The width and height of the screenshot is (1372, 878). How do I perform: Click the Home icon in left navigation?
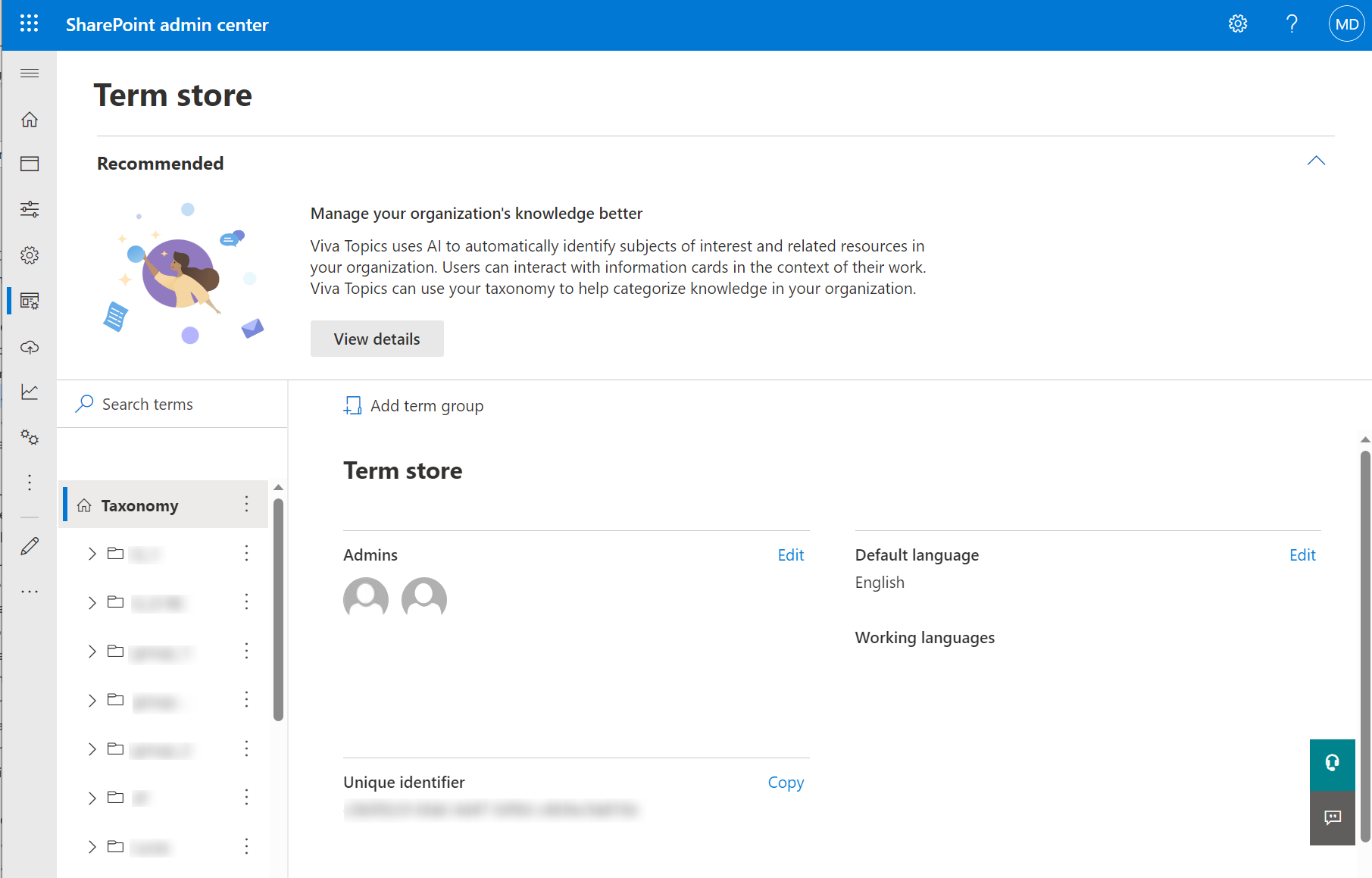click(x=30, y=120)
